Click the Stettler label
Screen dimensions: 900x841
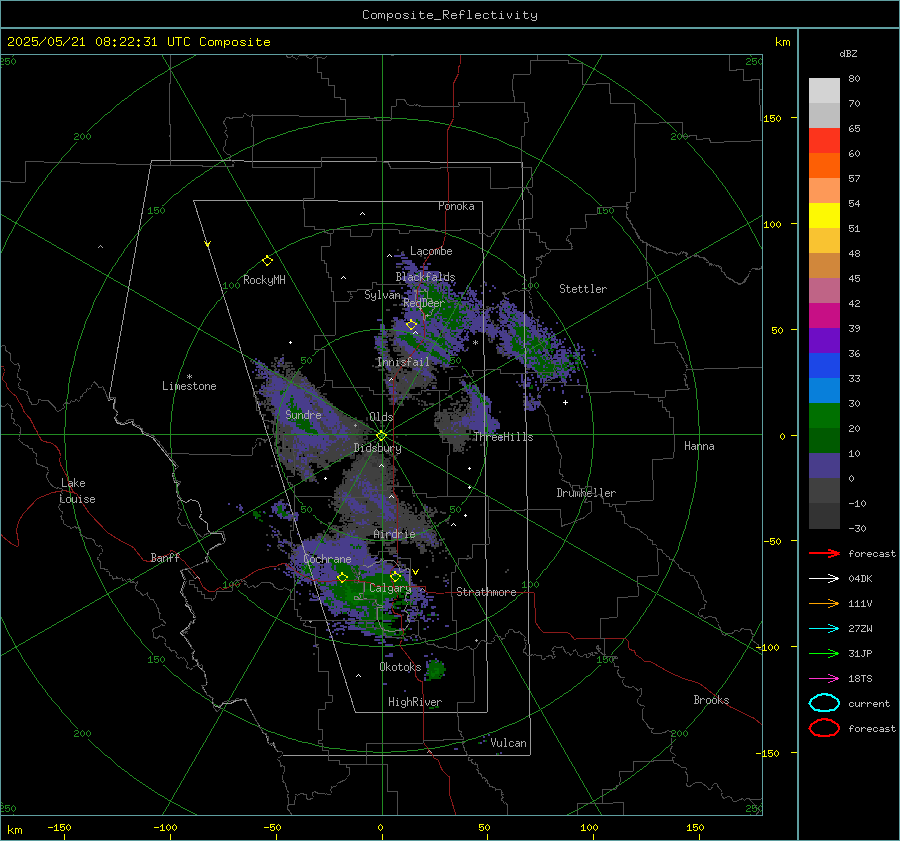tap(583, 289)
